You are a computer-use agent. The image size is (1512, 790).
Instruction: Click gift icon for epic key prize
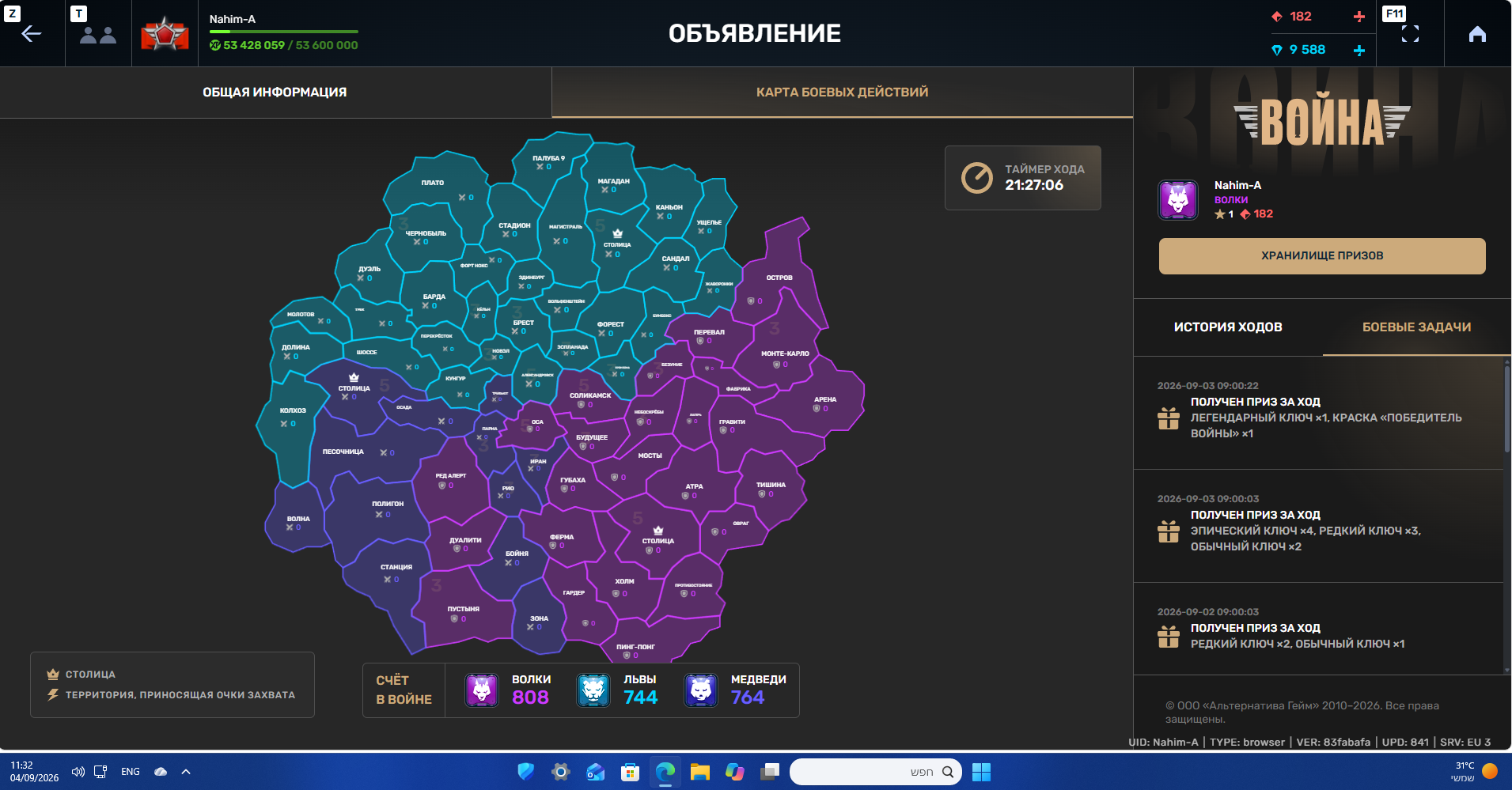tap(1169, 531)
